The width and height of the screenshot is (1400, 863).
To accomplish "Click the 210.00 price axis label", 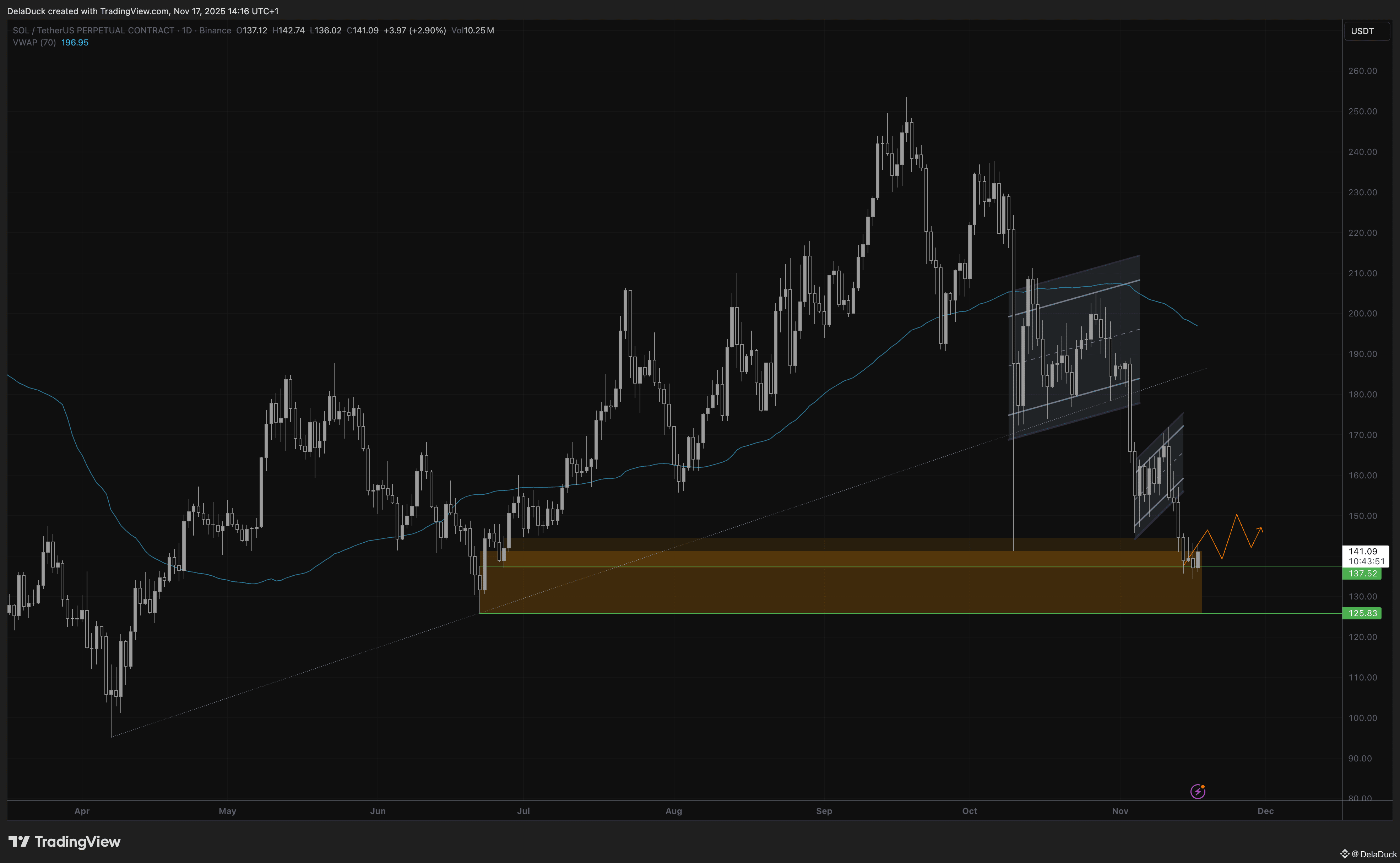I will pos(1363,273).
